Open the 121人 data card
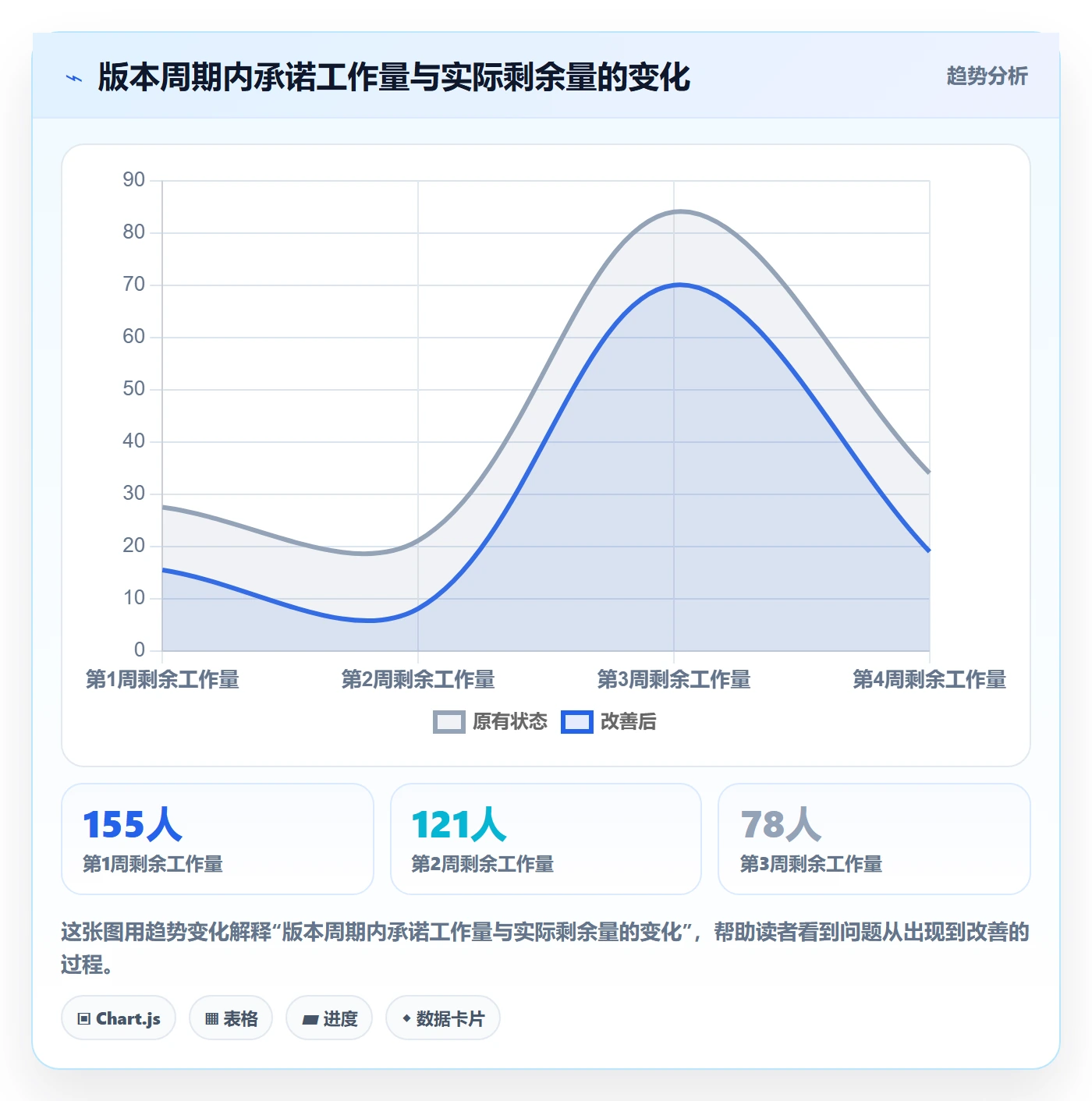 point(546,839)
